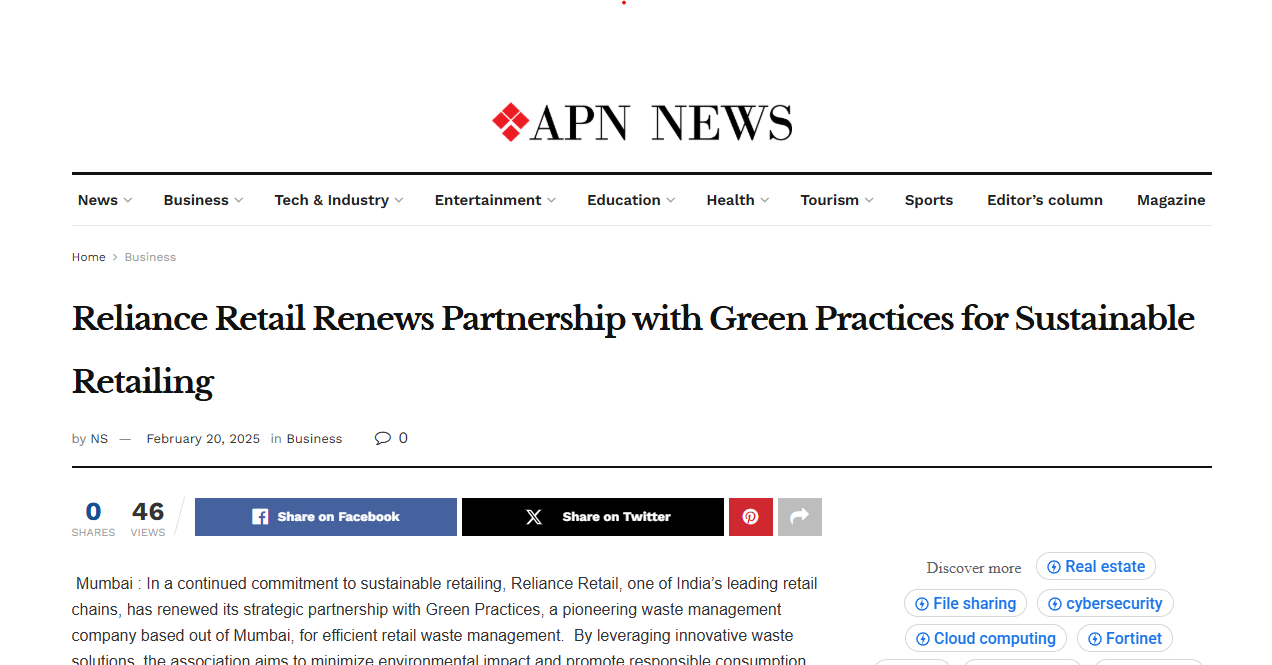Share article via Pinterest icon
The width and height of the screenshot is (1272, 665).
pyautogui.click(x=750, y=517)
